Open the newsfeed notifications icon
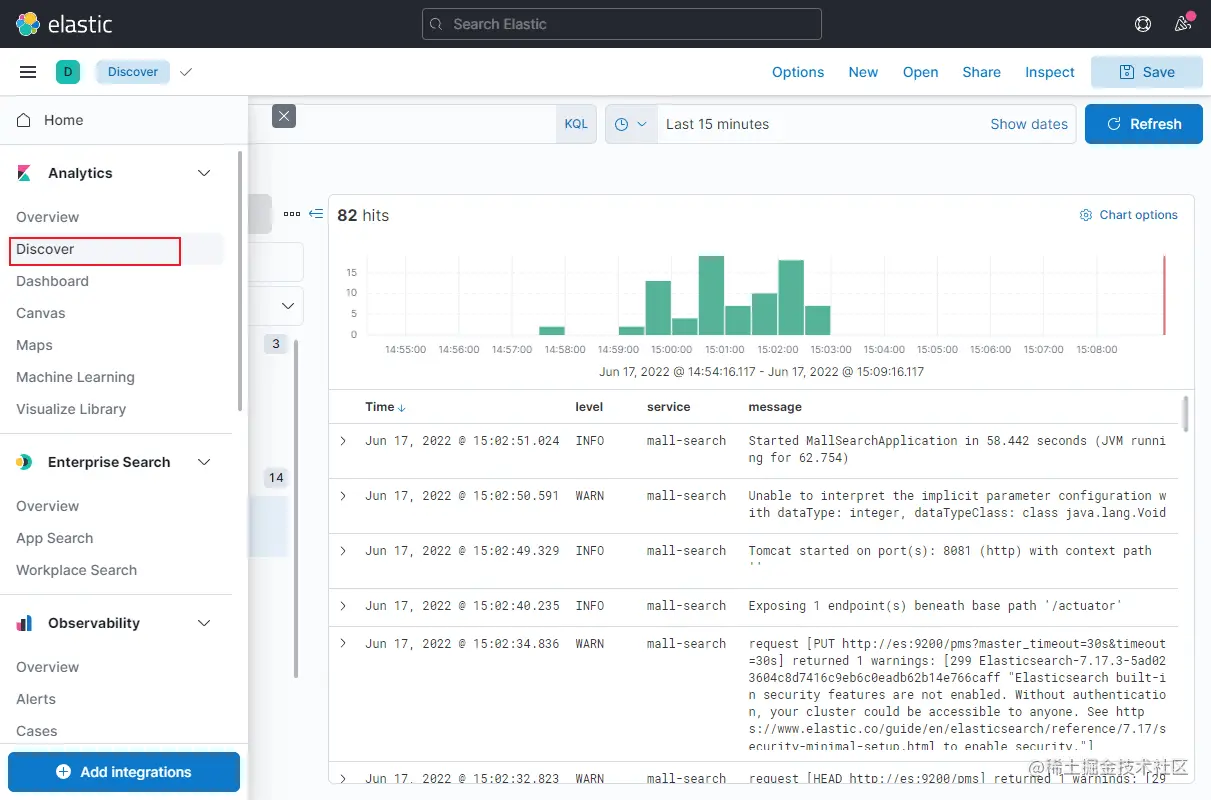The width and height of the screenshot is (1211, 800). [1183, 24]
